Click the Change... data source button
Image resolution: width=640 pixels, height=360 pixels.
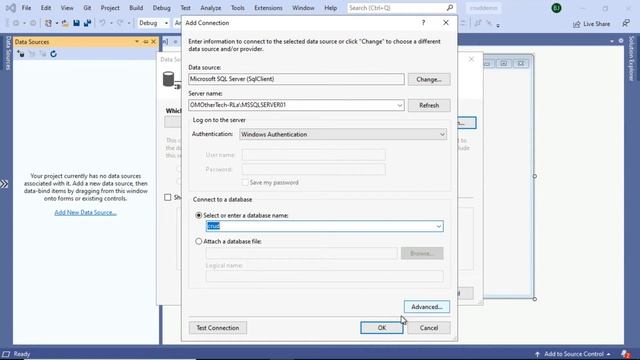pos(429,79)
